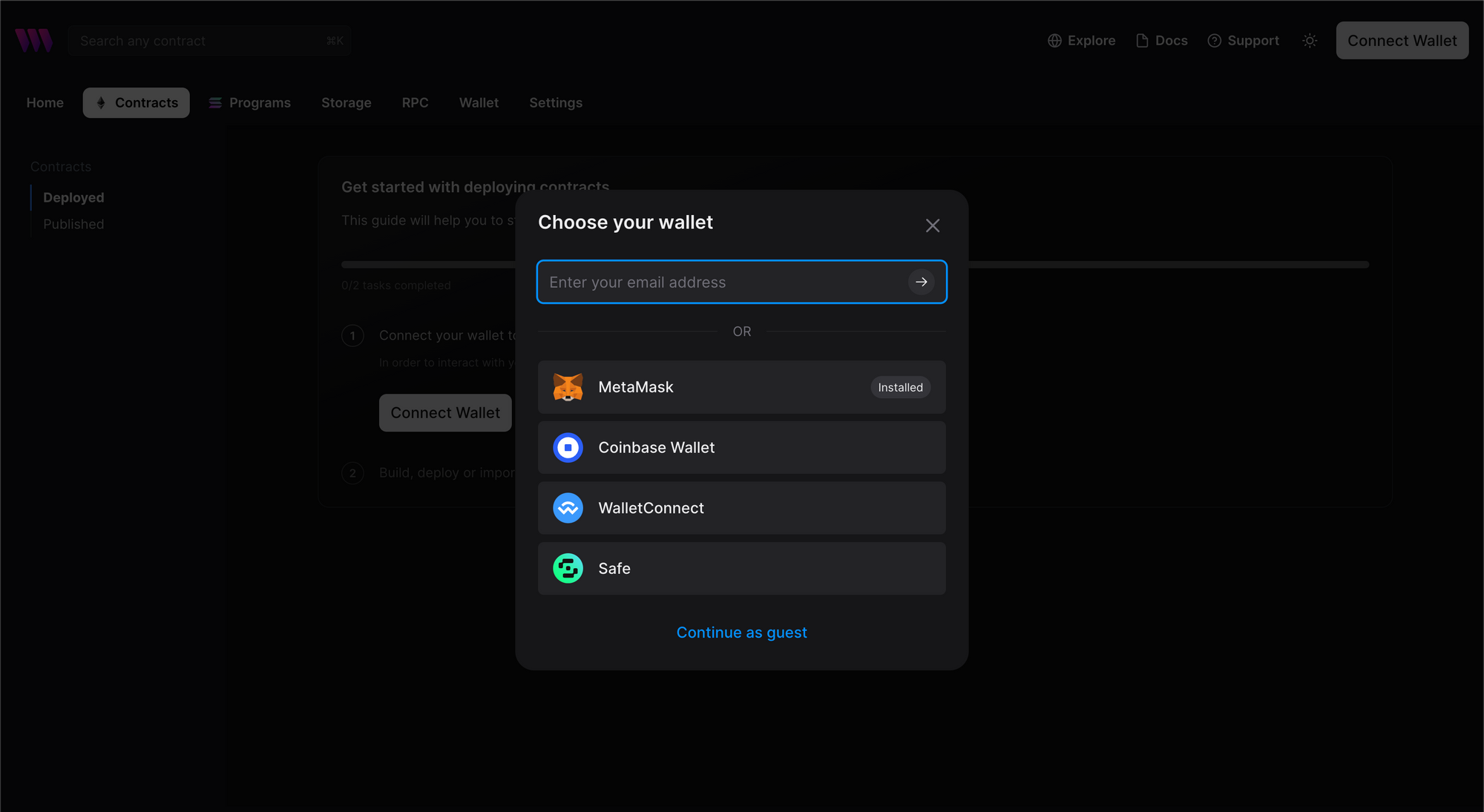Click the workspace logo top left

(33, 40)
